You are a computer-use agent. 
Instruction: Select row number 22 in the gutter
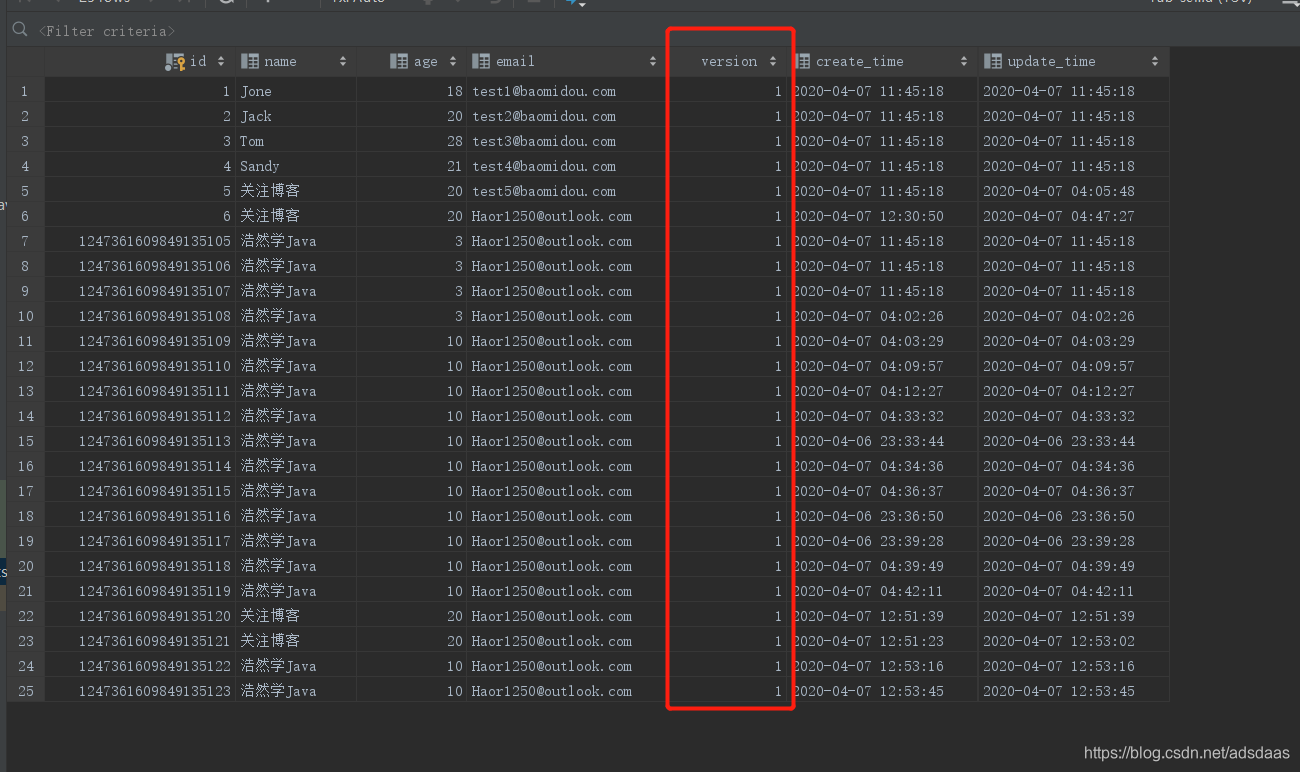click(x=25, y=616)
